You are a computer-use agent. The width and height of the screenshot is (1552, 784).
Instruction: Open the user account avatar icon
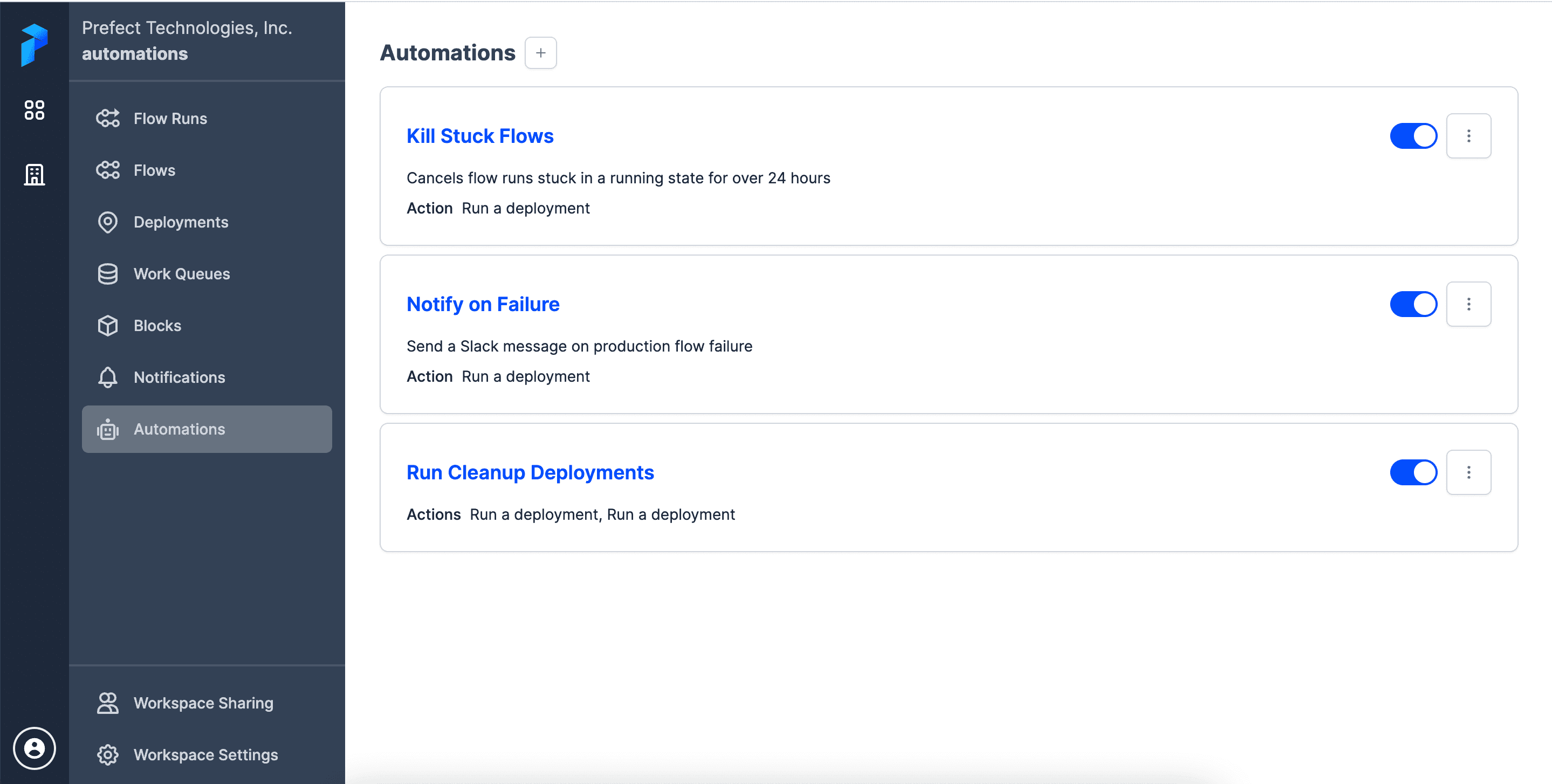click(35, 748)
